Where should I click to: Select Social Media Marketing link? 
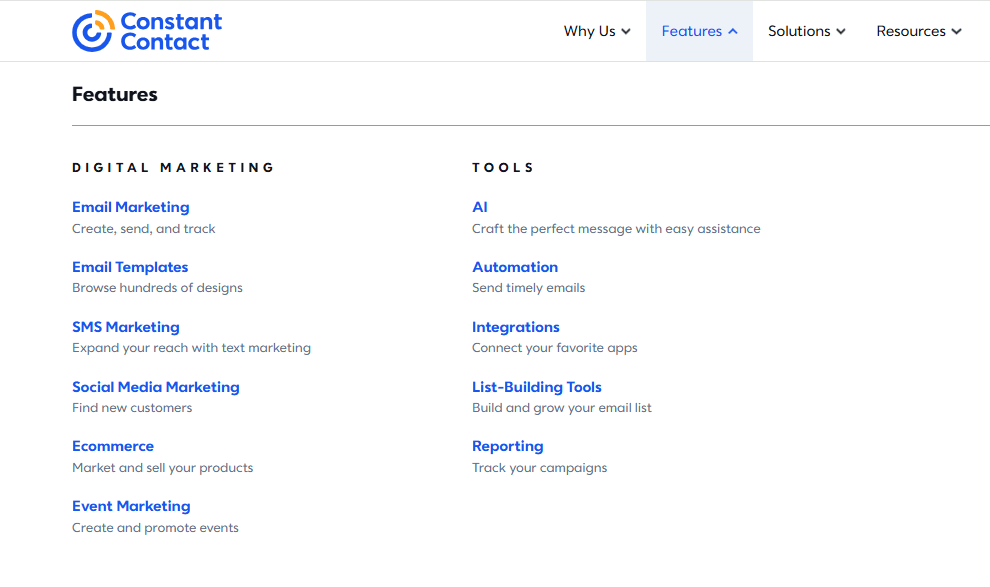(156, 387)
